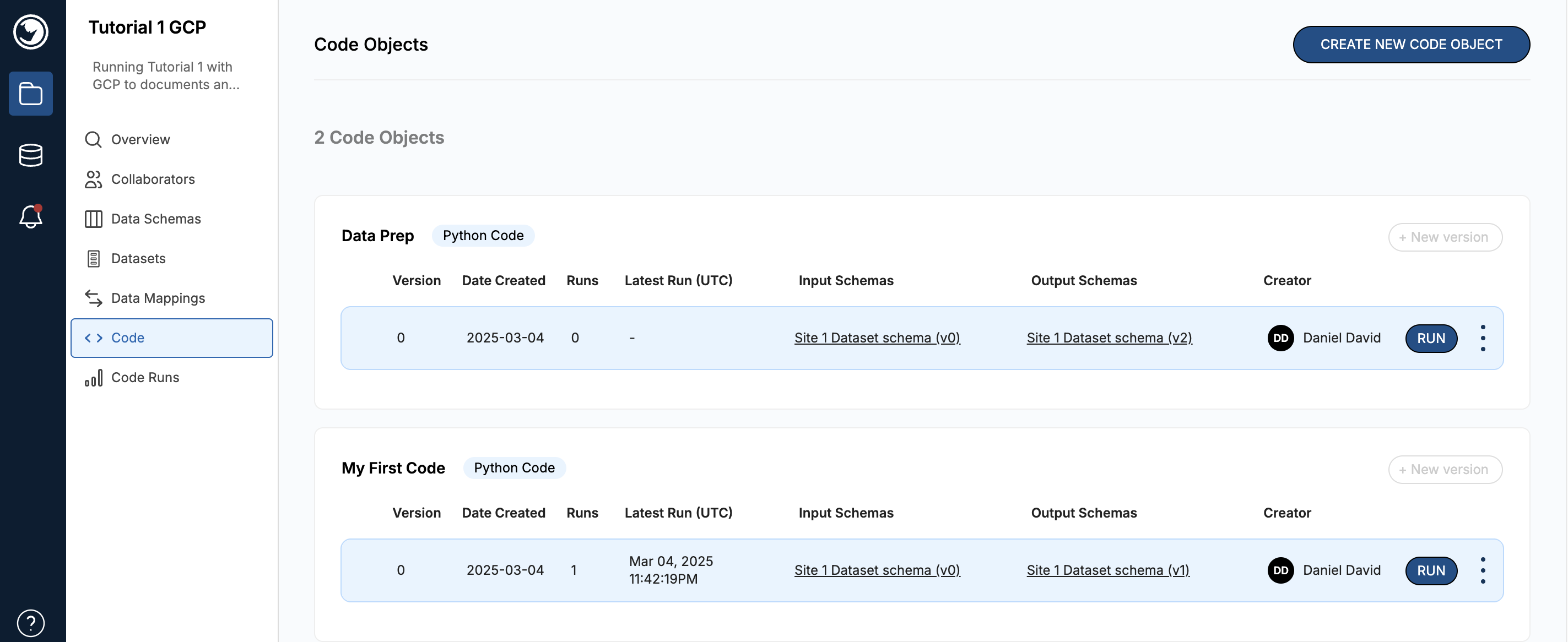Navigate to Data Schemas
Image resolution: width=1568 pixels, height=642 pixels.
(155, 219)
